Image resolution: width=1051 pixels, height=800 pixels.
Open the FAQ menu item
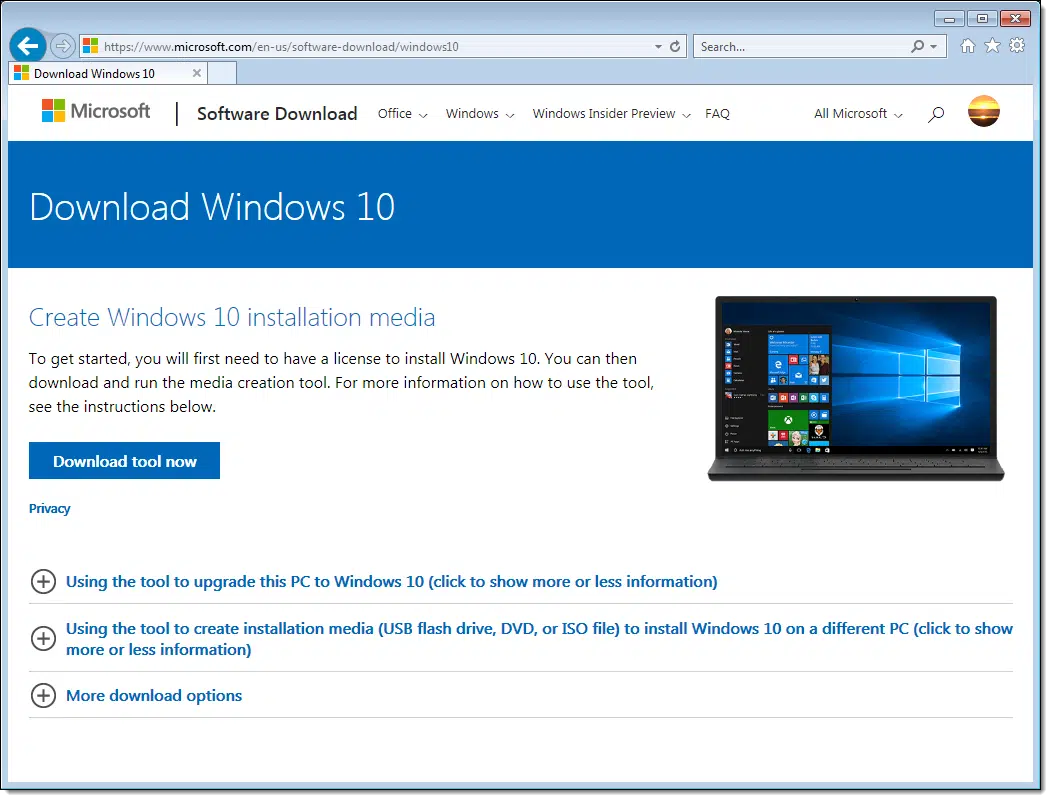(717, 114)
